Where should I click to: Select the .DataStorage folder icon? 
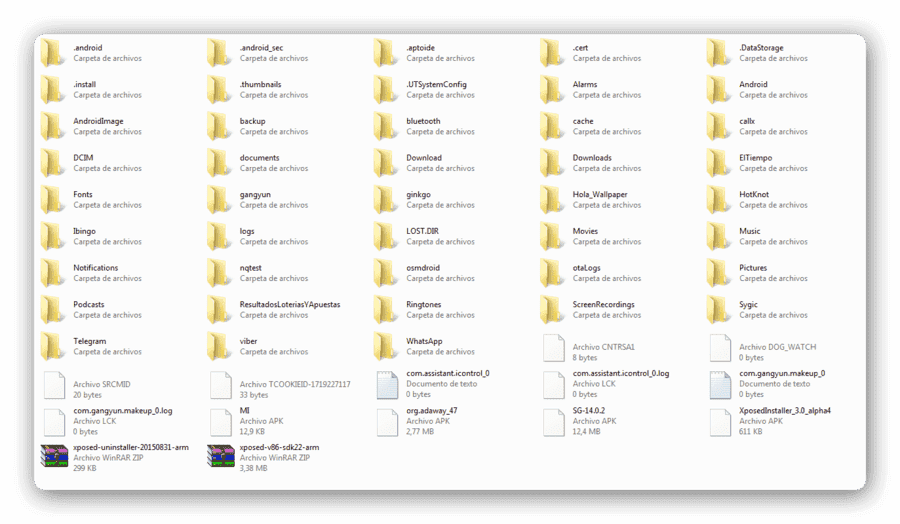coord(719,53)
